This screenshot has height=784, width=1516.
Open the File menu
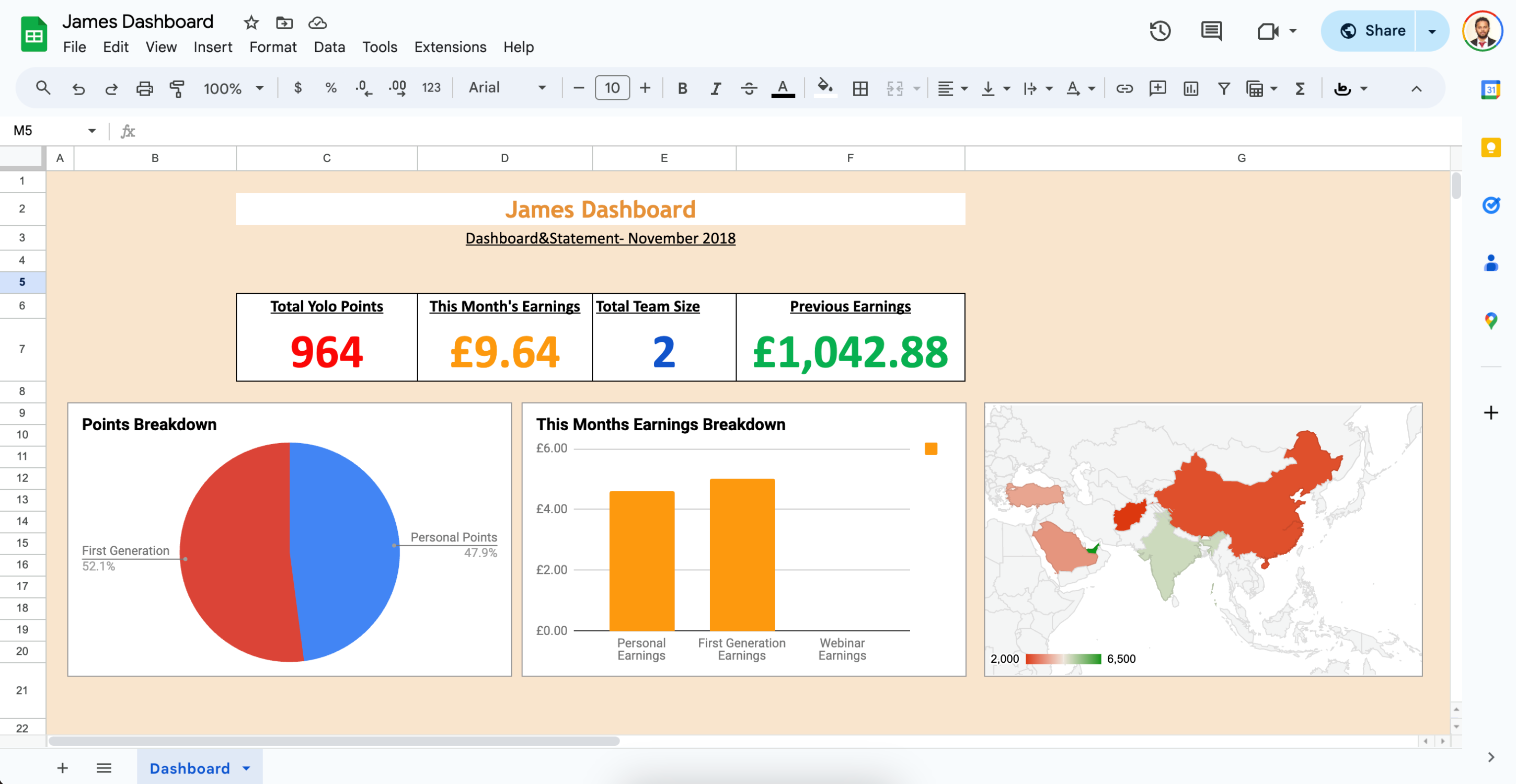74,47
